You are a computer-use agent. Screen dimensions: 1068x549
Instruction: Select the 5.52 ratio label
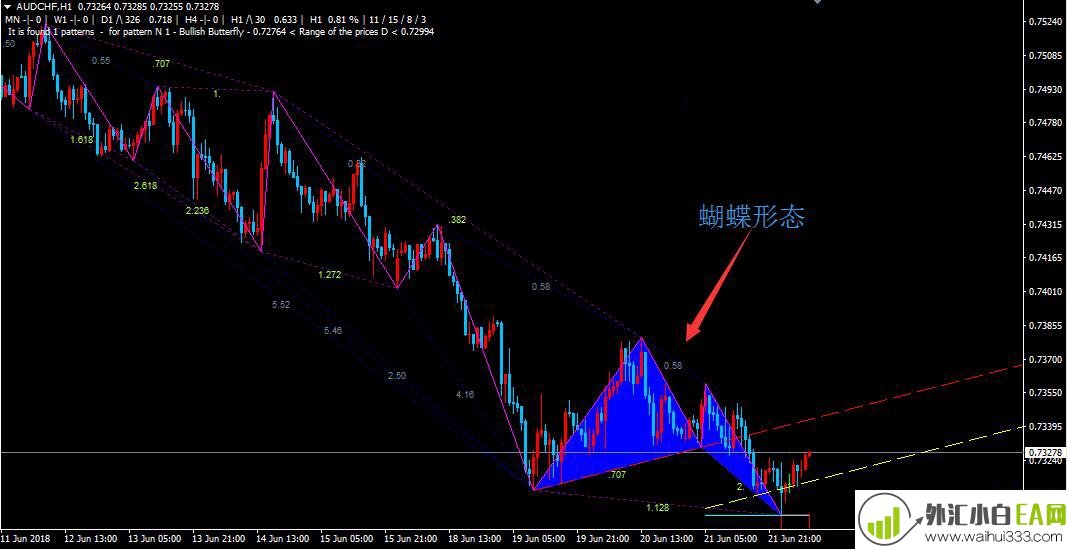coord(281,304)
